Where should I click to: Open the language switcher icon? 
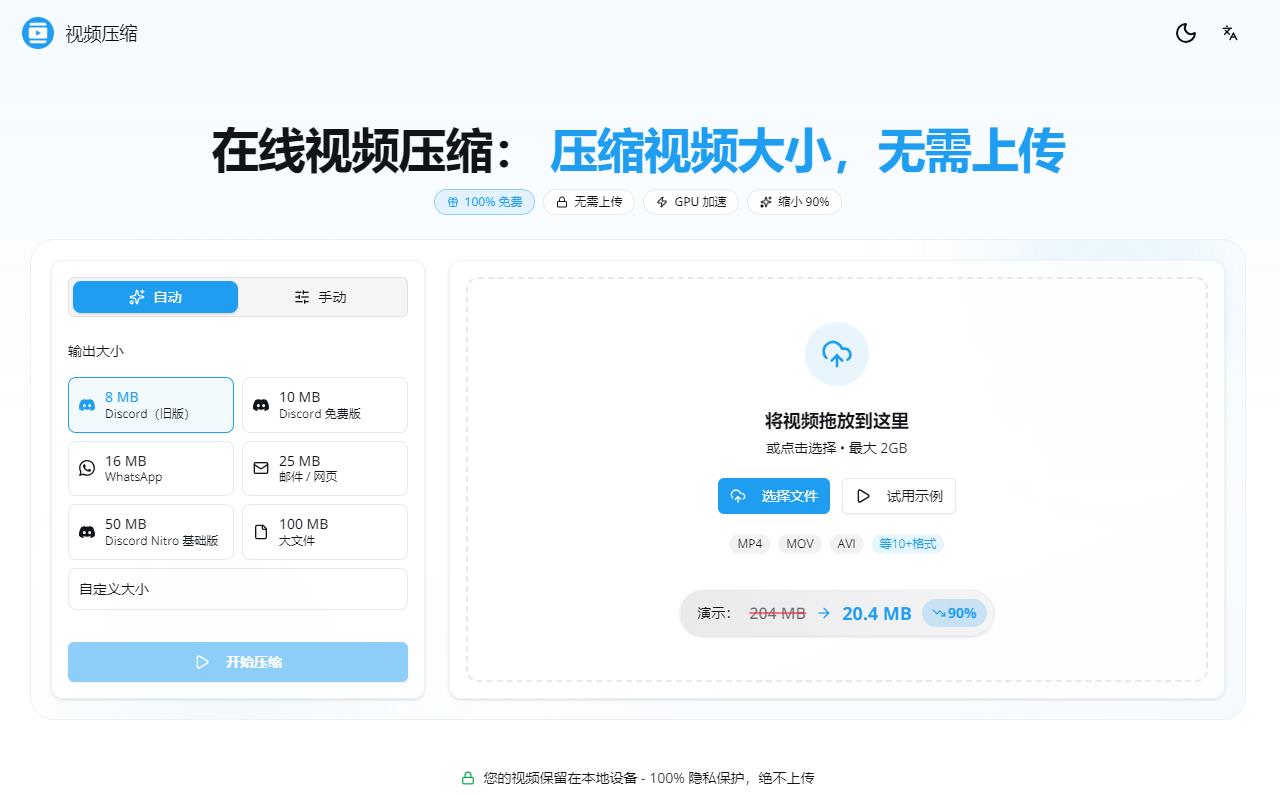(x=1229, y=33)
